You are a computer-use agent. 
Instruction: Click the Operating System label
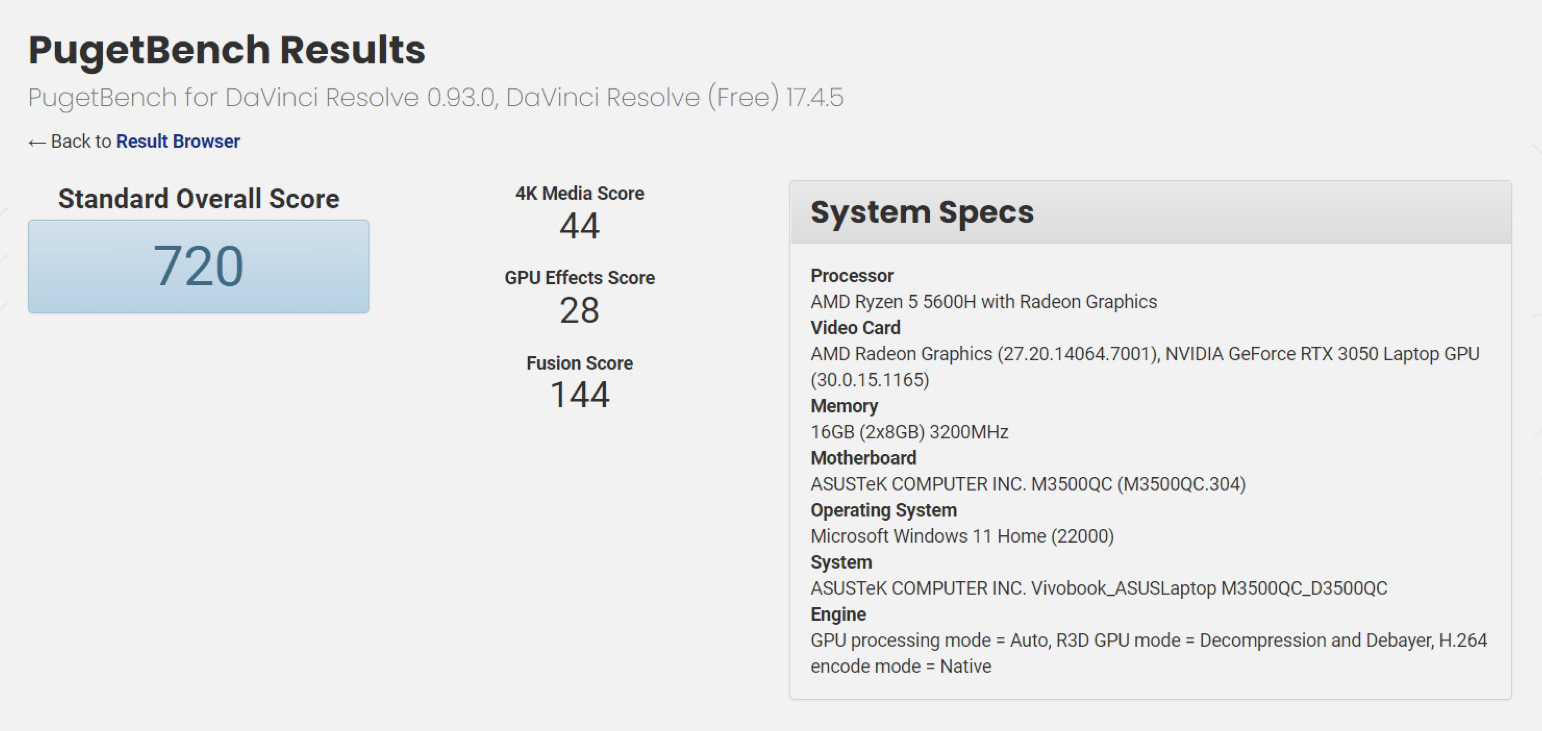click(x=883, y=510)
